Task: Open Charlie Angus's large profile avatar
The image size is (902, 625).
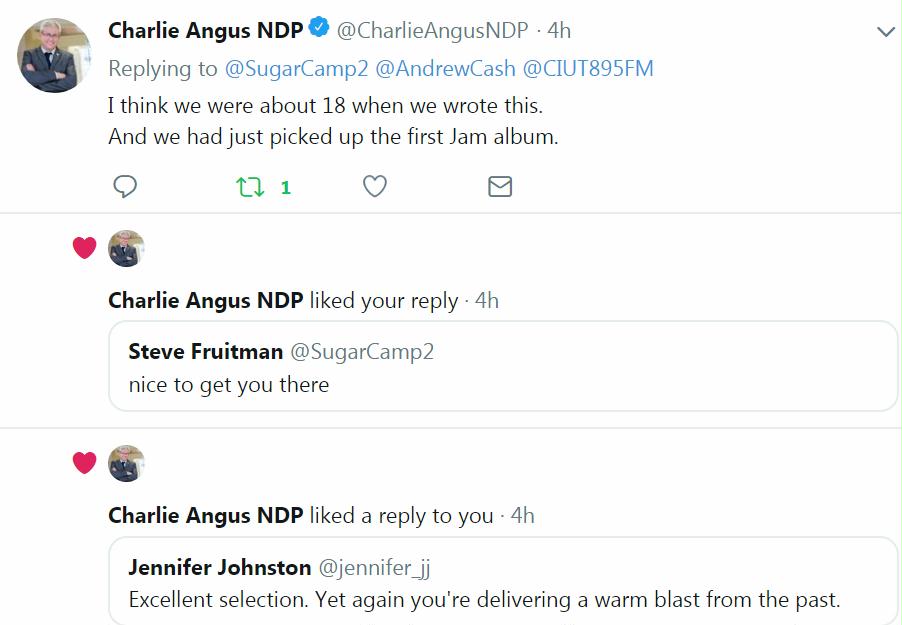Action: [55, 55]
